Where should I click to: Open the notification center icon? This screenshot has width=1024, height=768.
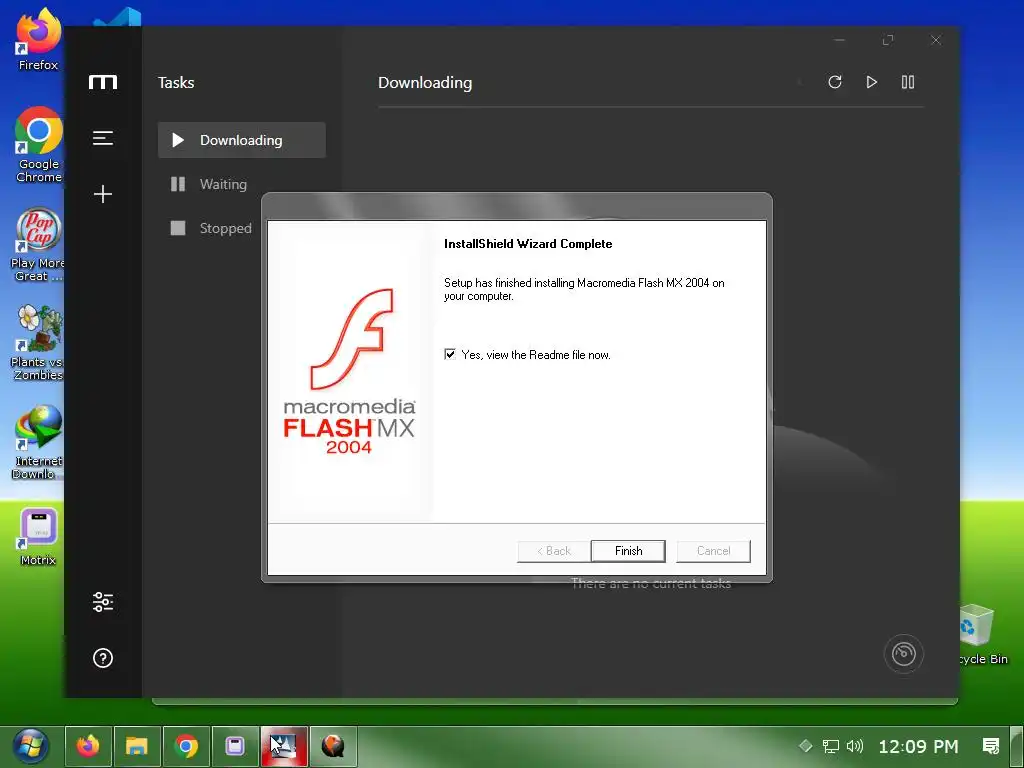coord(991,746)
